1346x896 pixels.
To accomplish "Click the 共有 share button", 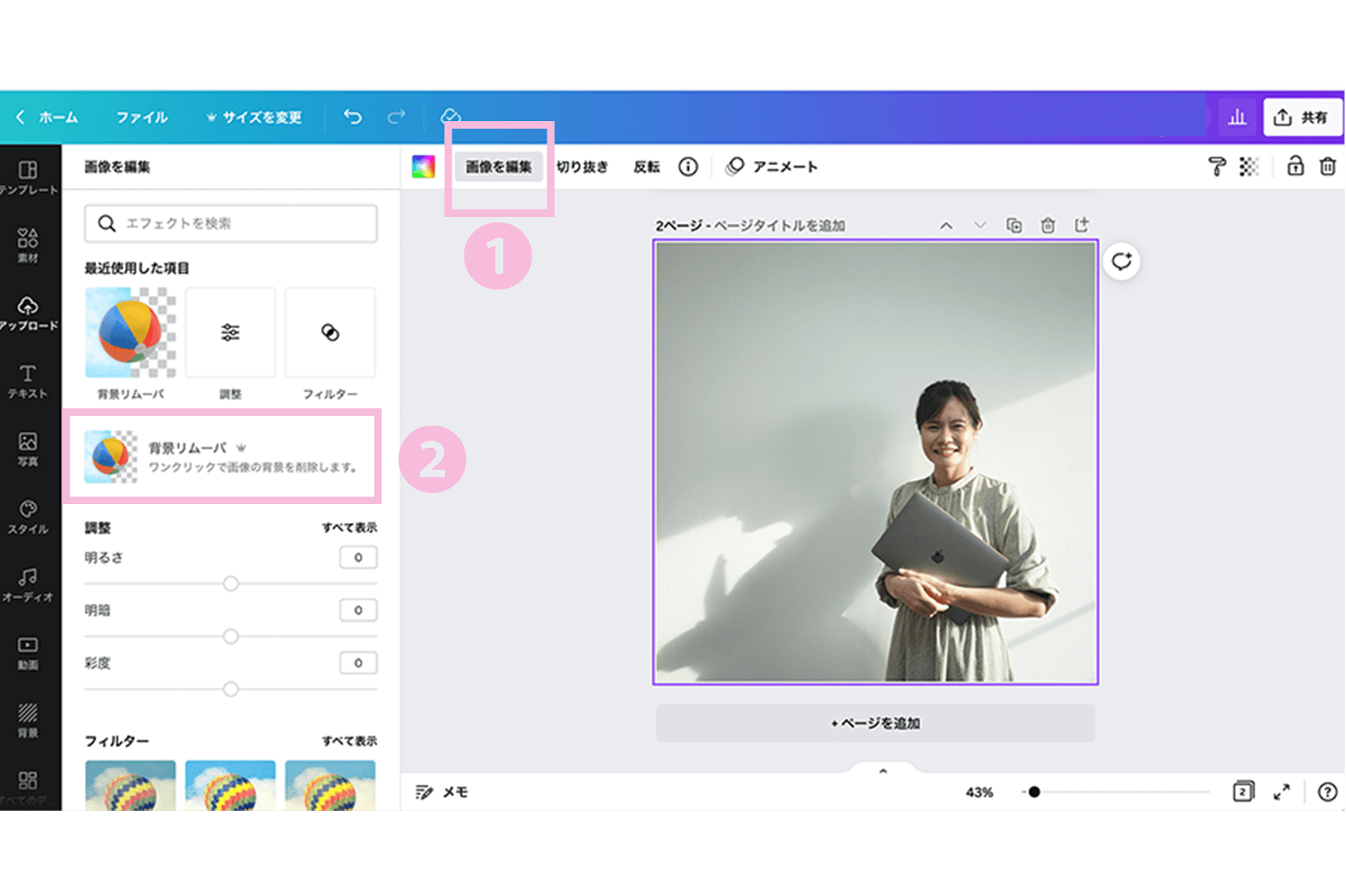I will (x=1302, y=117).
